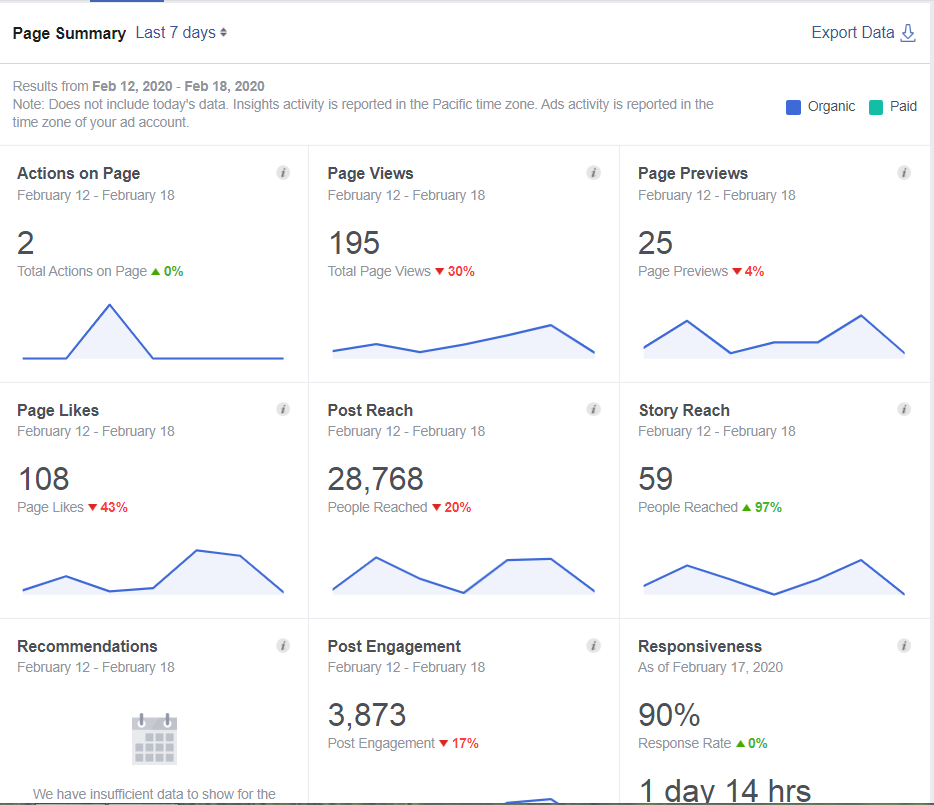Open the Responsiveness info icon
934x805 pixels.
tap(904, 646)
